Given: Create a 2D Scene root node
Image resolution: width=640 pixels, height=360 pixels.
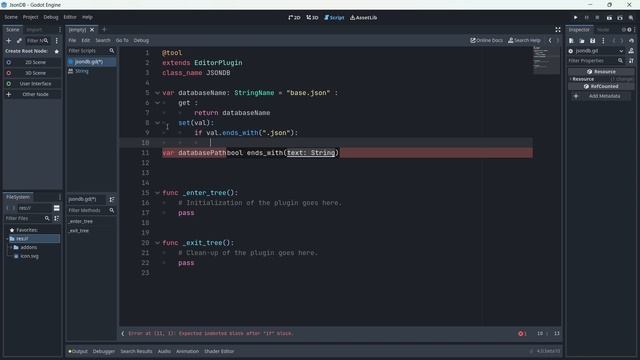Looking at the screenshot, I should [x=32, y=62].
